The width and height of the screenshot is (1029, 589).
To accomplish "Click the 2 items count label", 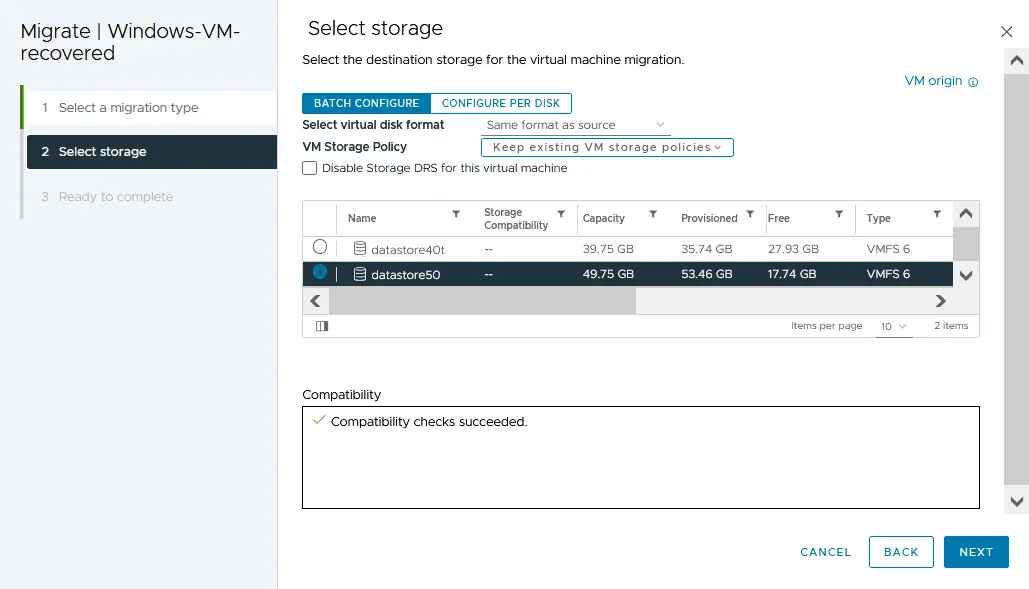I will click(x=951, y=325).
